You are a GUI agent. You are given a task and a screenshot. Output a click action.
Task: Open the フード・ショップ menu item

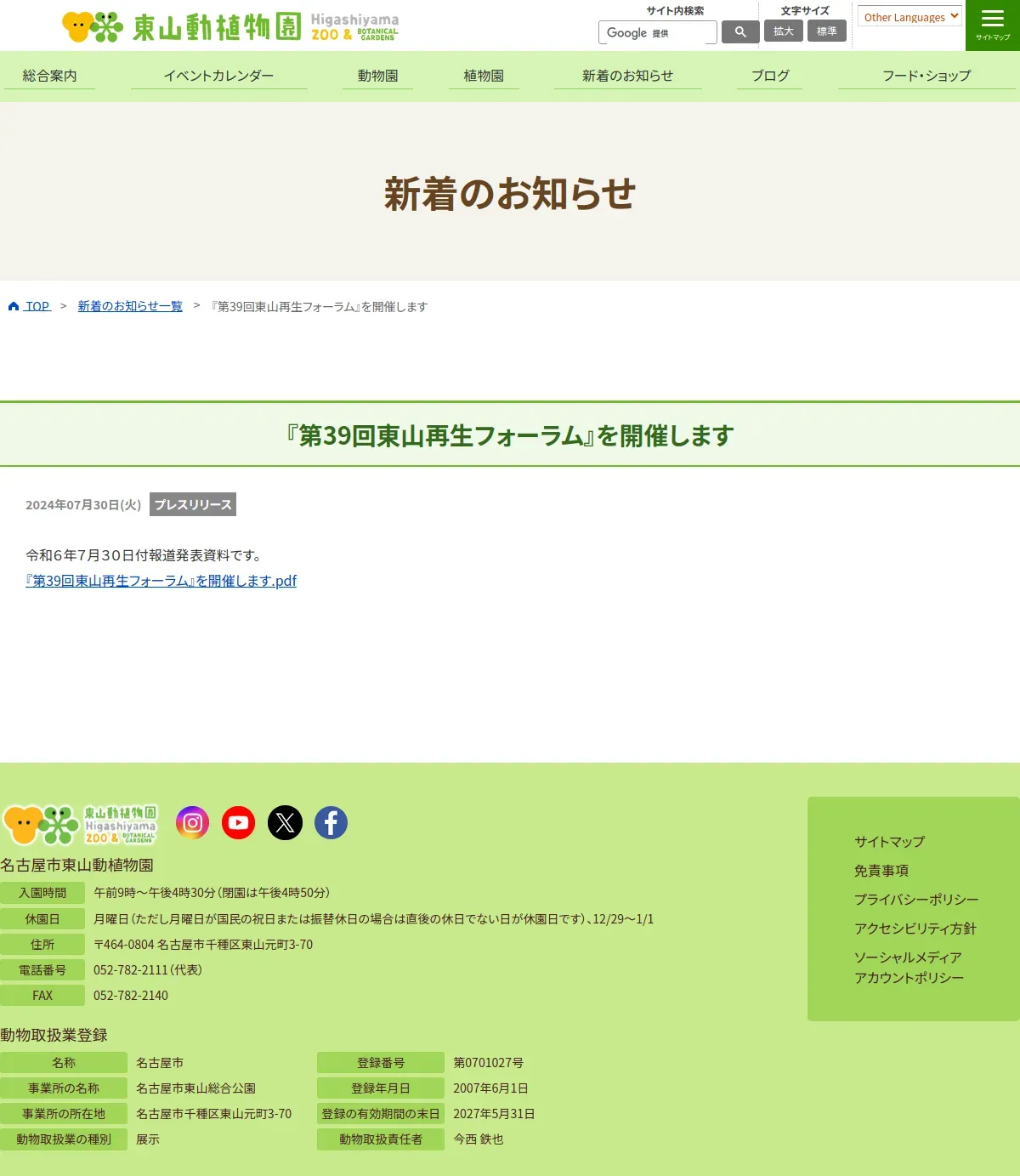pyautogui.click(x=926, y=76)
